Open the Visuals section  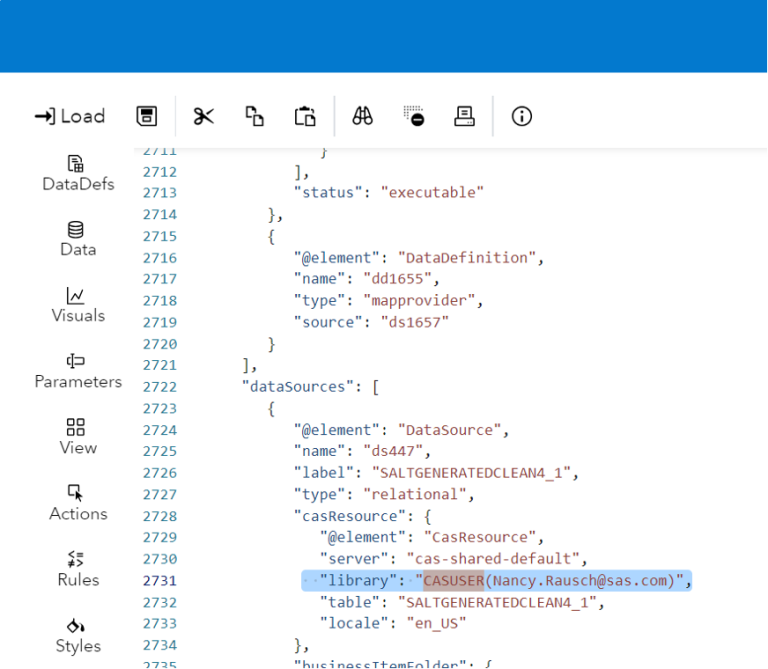[x=78, y=305]
